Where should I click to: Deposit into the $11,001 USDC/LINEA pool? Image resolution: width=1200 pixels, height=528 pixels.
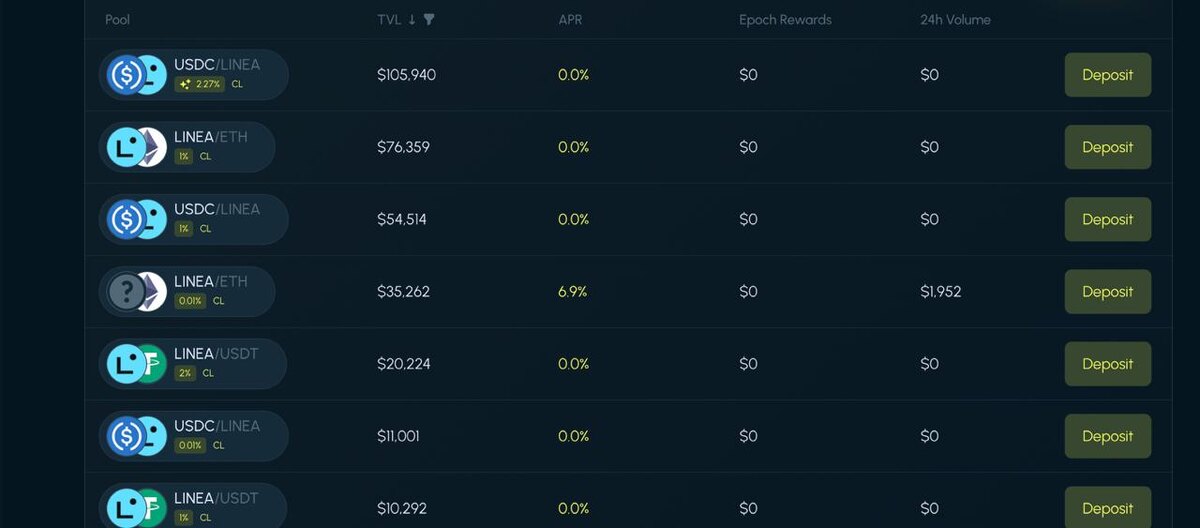click(x=1107, y=436)
